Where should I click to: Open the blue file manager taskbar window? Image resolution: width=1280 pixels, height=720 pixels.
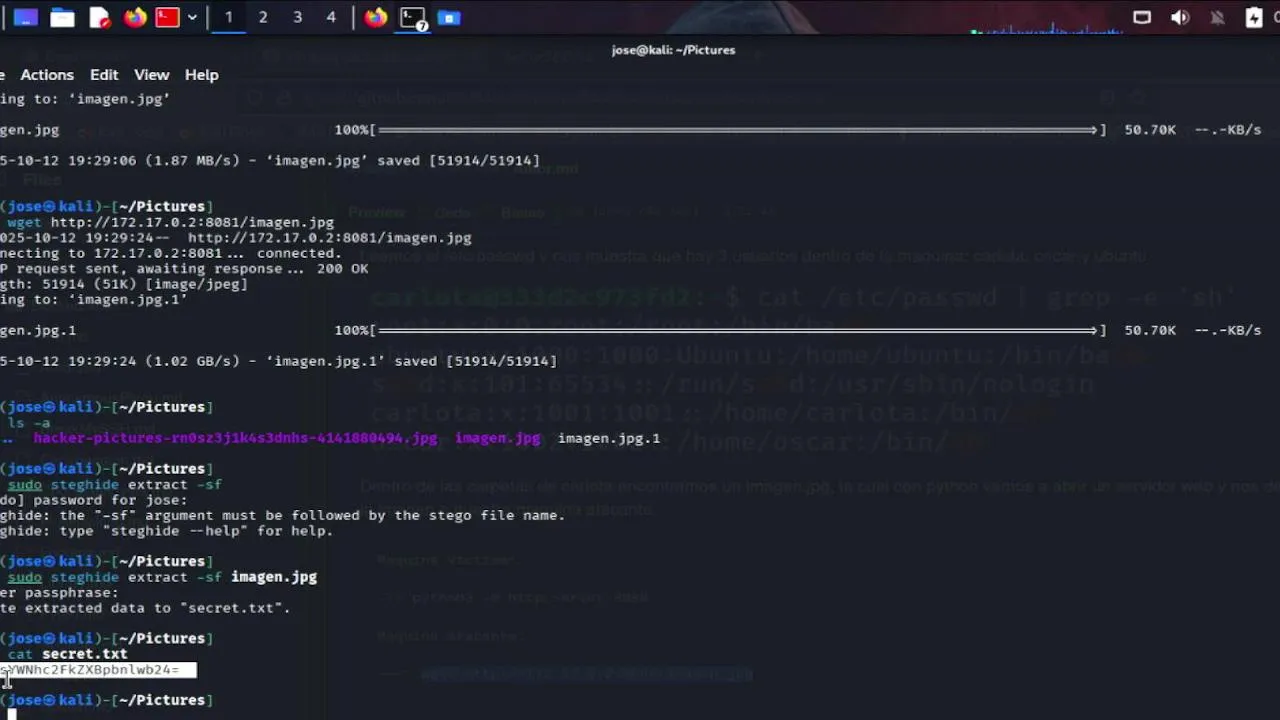tap(449, 17)
